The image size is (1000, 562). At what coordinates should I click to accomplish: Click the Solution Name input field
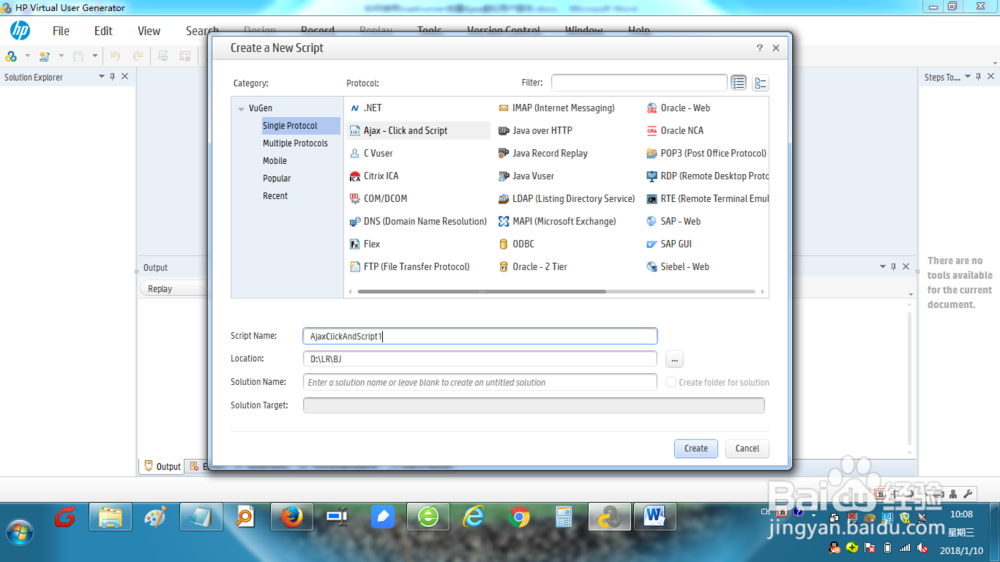tap(480, 382)
